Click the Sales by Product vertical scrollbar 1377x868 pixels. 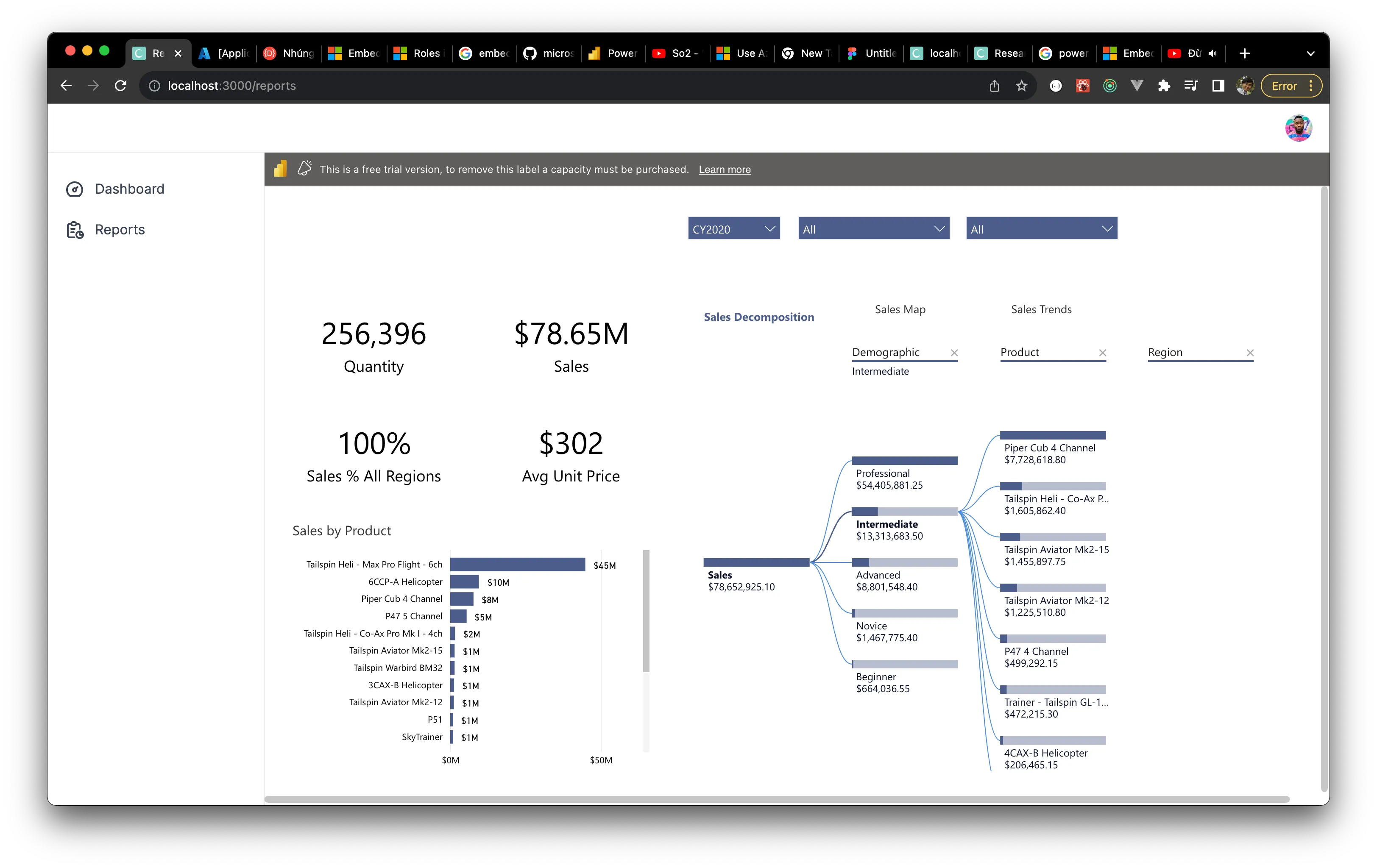point(646,611)
